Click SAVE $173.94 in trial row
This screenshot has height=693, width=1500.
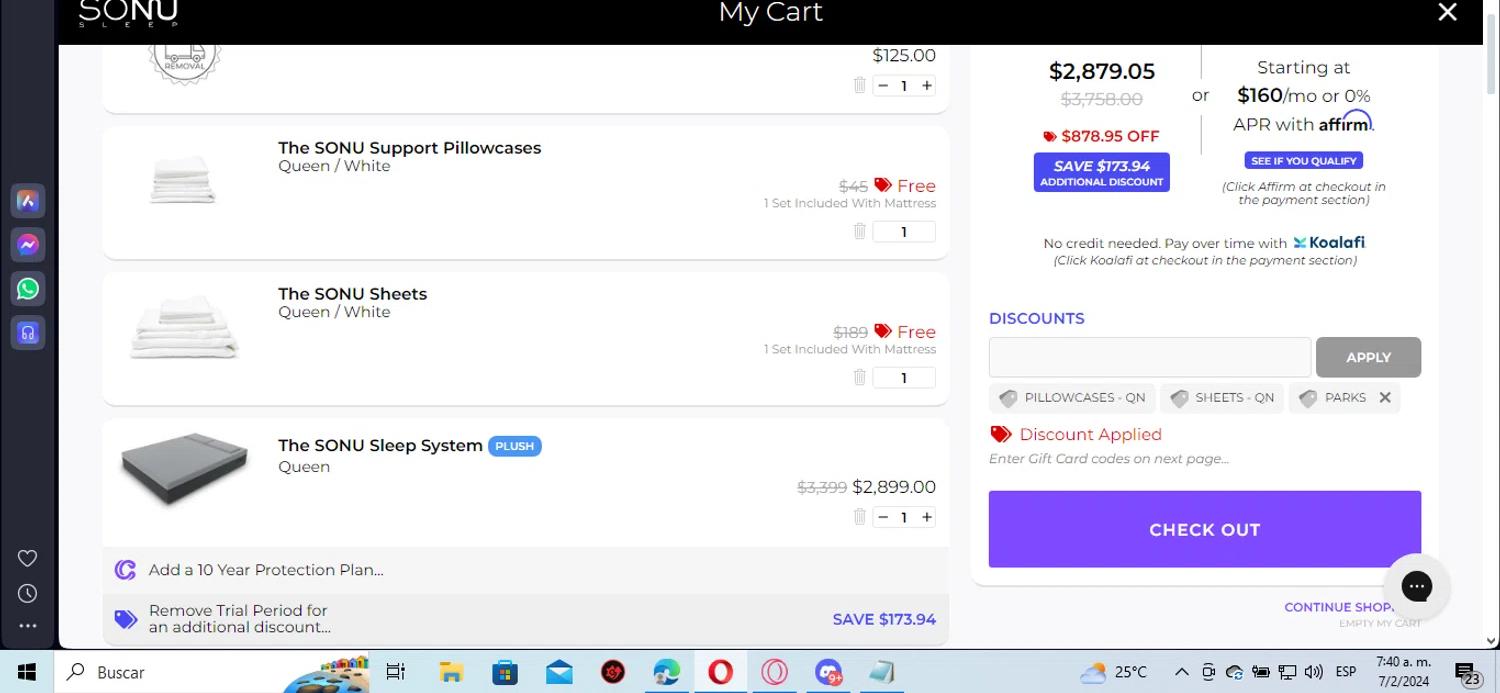click(x=884, y=619)
